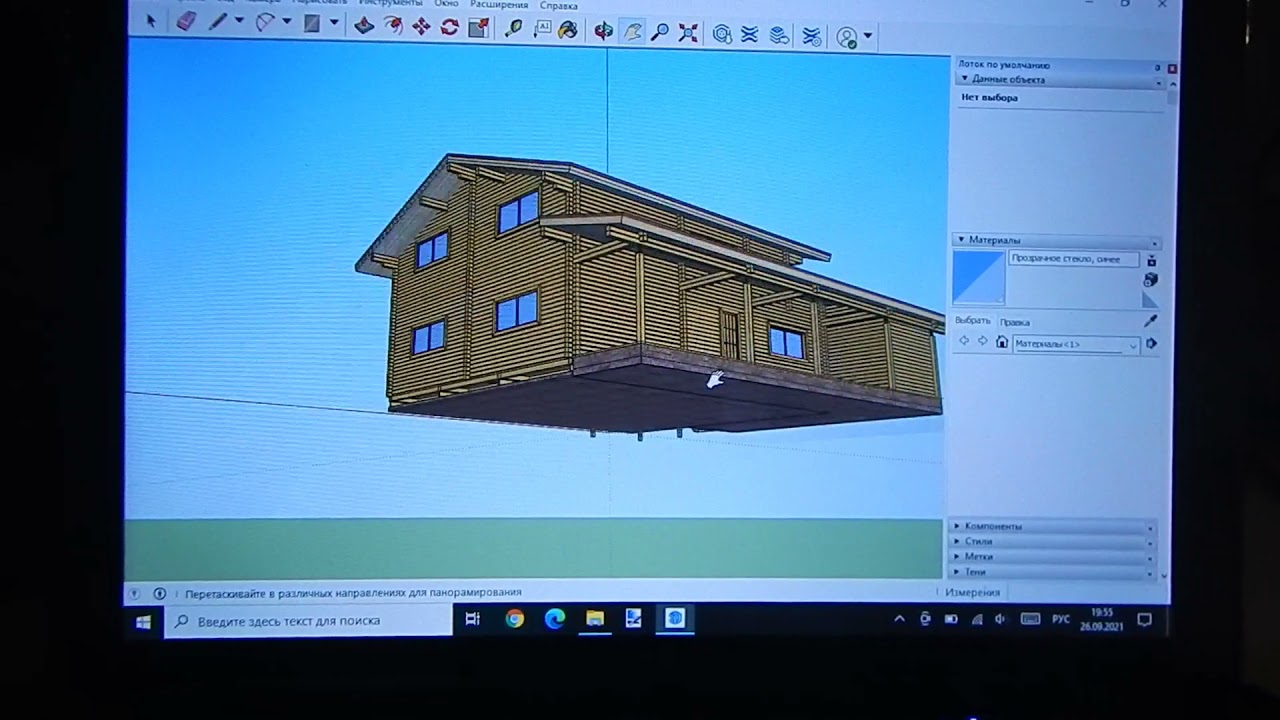1280x720 pixels.
Task: Open the materials Details arrow menu
Action: 1151,344
